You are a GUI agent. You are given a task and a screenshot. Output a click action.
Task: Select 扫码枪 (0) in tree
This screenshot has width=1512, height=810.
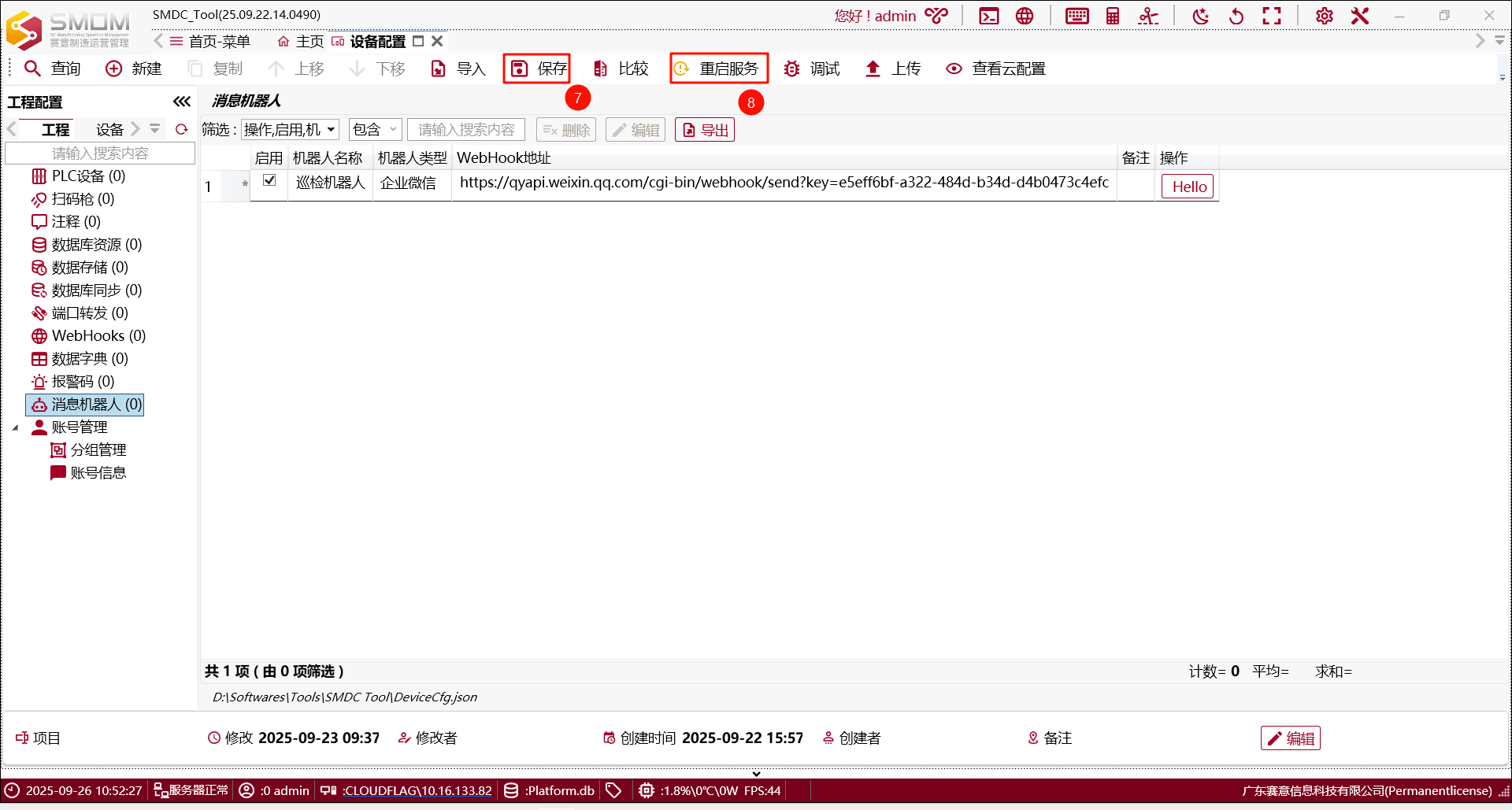tap(73, 199)
